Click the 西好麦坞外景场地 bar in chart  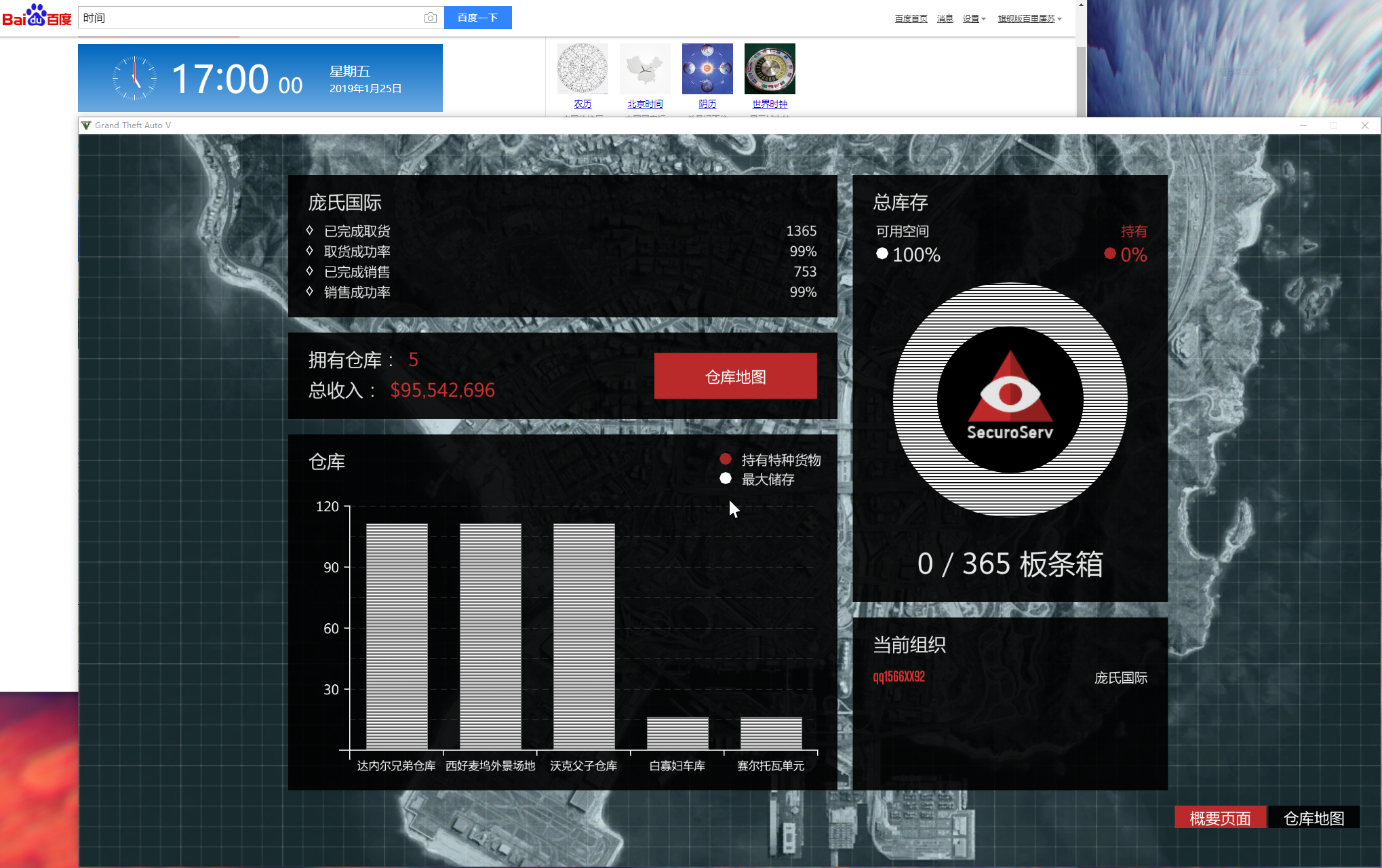pyautogui.click(x=490, y=636)
